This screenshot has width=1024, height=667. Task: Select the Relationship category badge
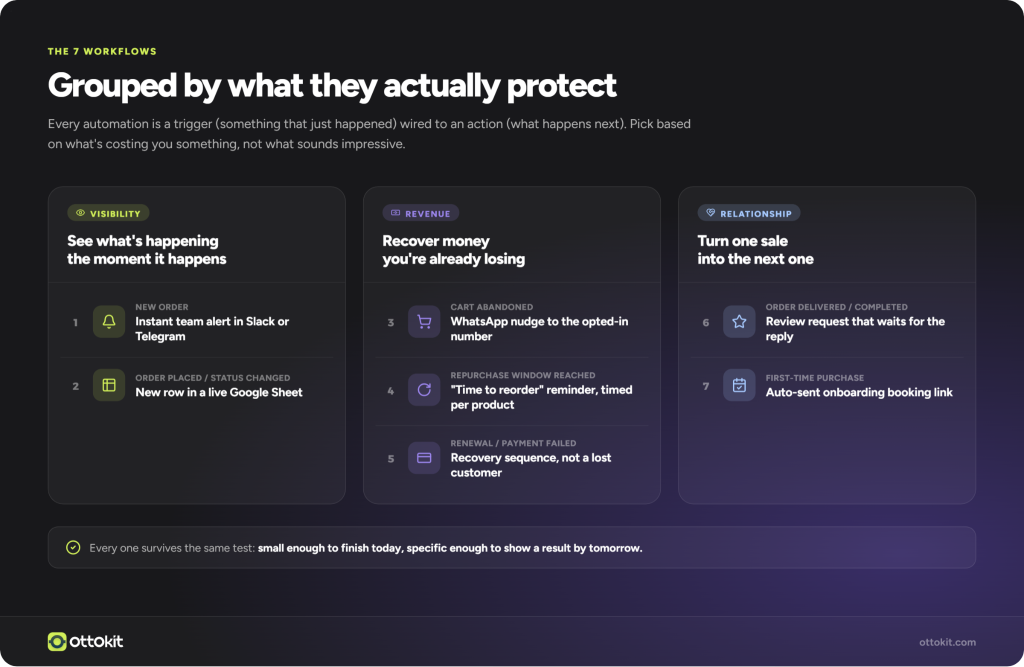748,213
